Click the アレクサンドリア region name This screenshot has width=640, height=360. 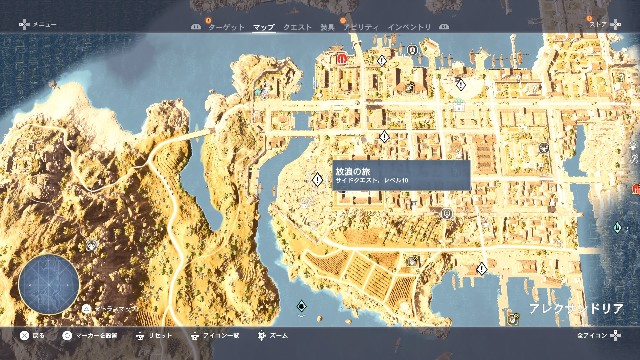point(576,308)
